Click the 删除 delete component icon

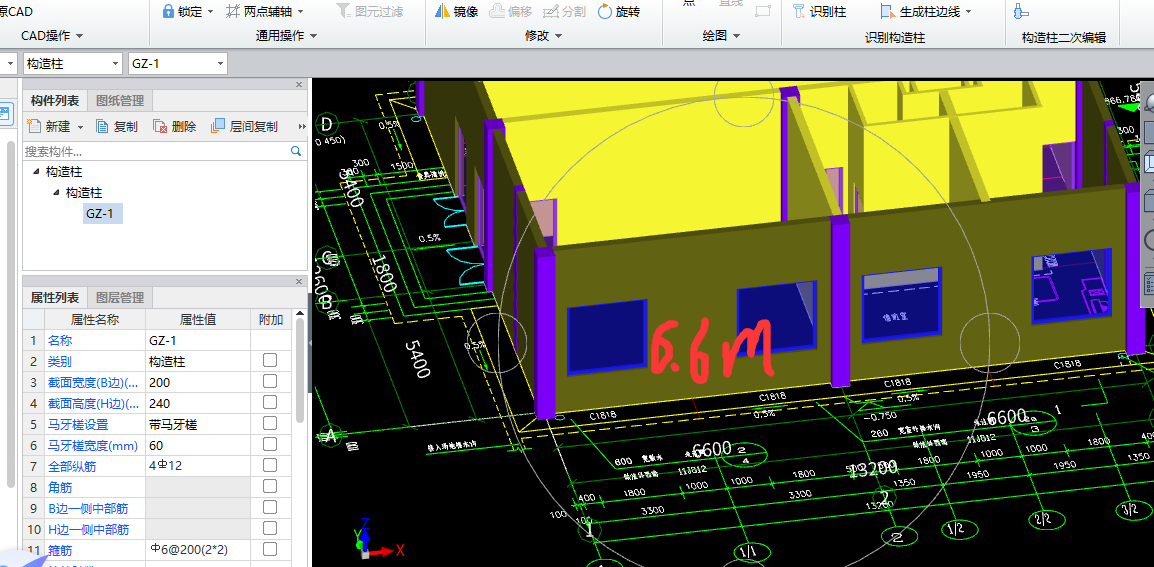click(160, 127)
